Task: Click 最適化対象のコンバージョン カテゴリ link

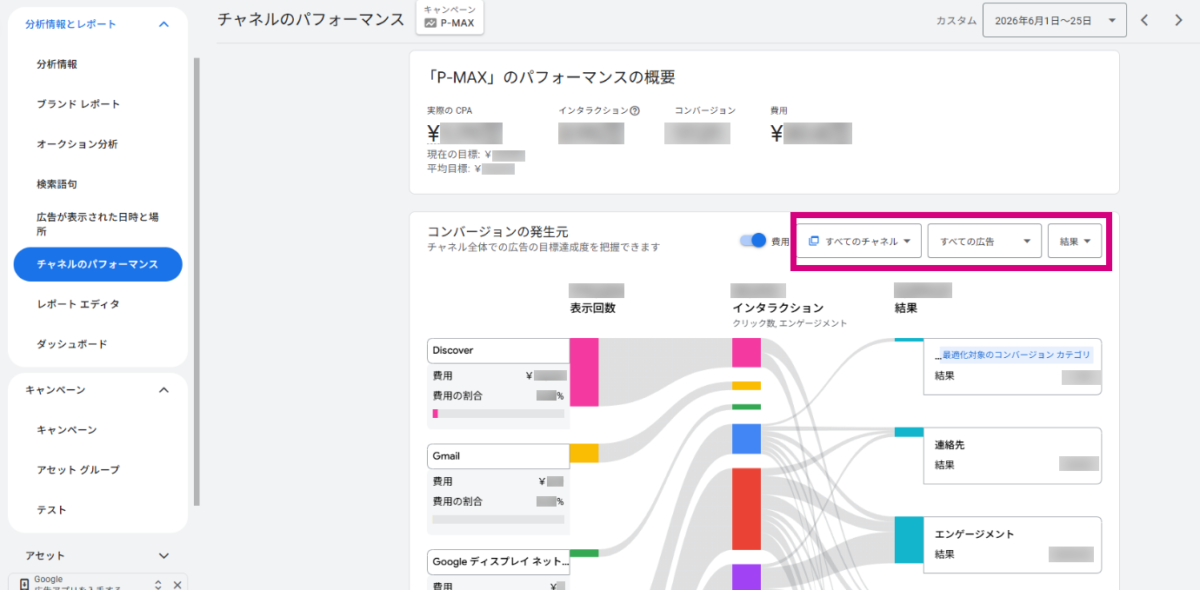Action: pos(1016,355)
